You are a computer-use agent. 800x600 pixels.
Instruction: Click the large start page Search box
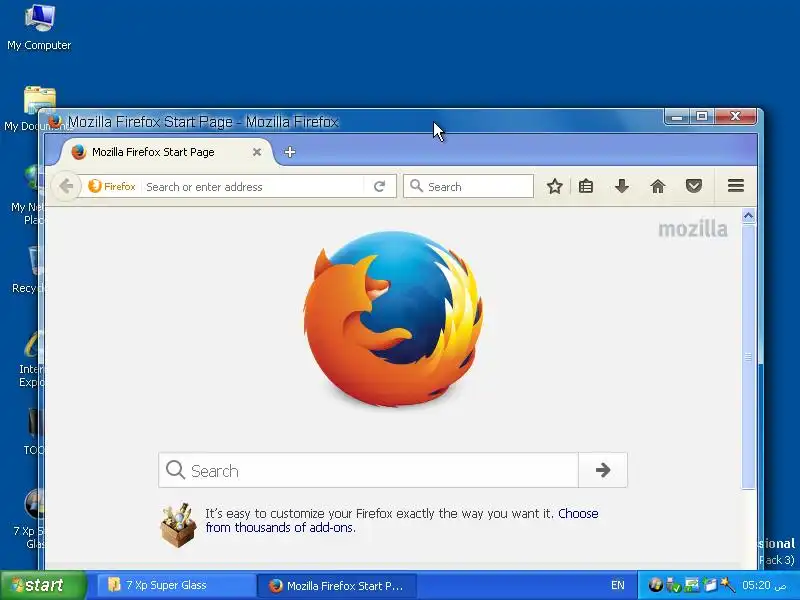[x=368, y=470]
